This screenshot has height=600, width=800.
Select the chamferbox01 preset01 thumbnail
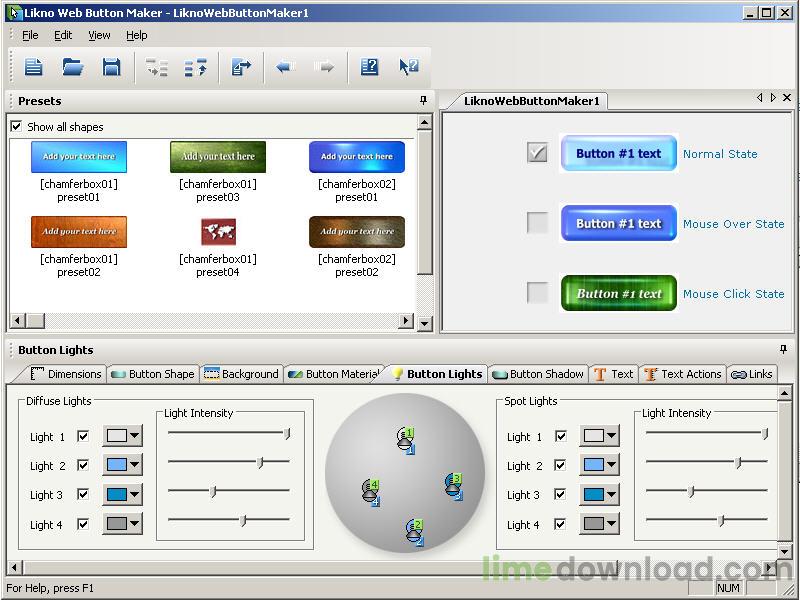point(79,156)
